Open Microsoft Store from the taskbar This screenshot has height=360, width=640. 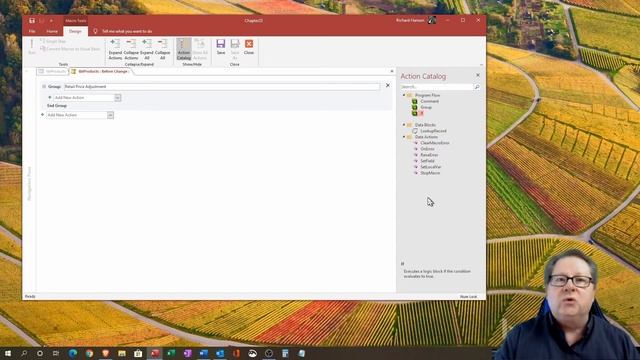pyautogui.click(x=138, y=353)
